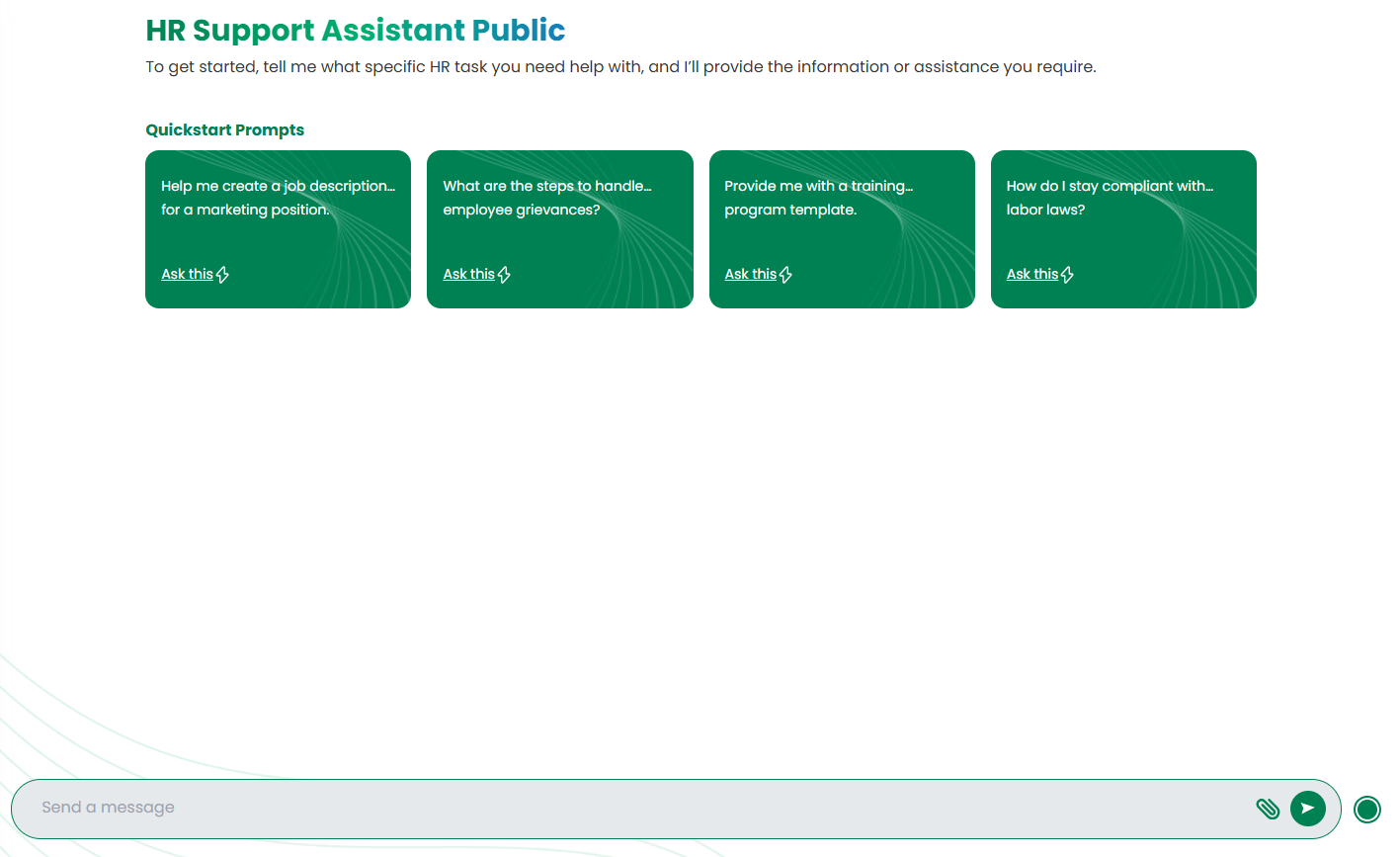Select 'Ask this' under training program template
Screen dimensions: 1400x857
pos(750,274)
